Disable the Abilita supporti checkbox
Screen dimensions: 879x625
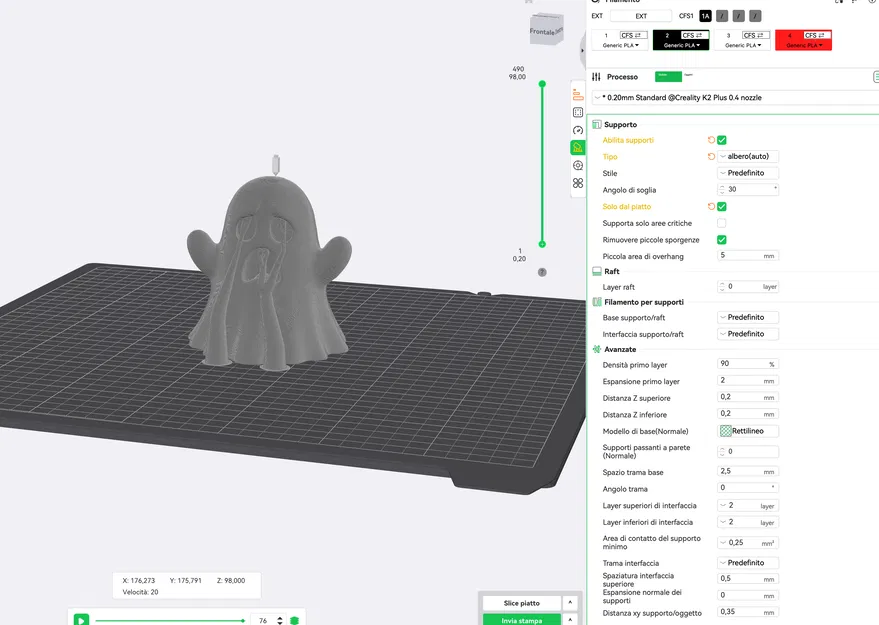721,140
